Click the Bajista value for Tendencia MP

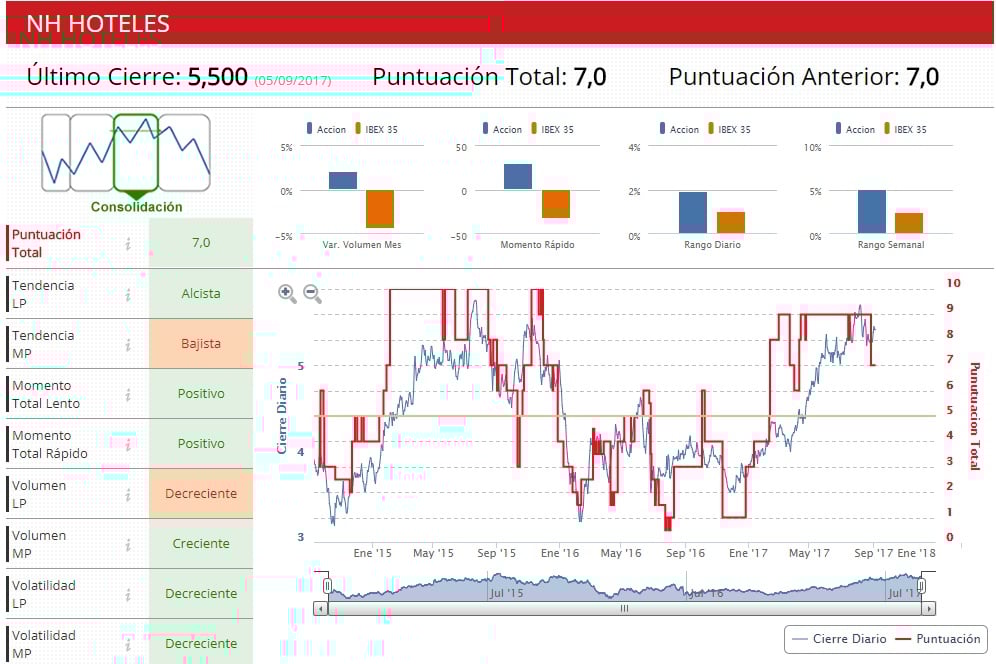coord(201,344)
